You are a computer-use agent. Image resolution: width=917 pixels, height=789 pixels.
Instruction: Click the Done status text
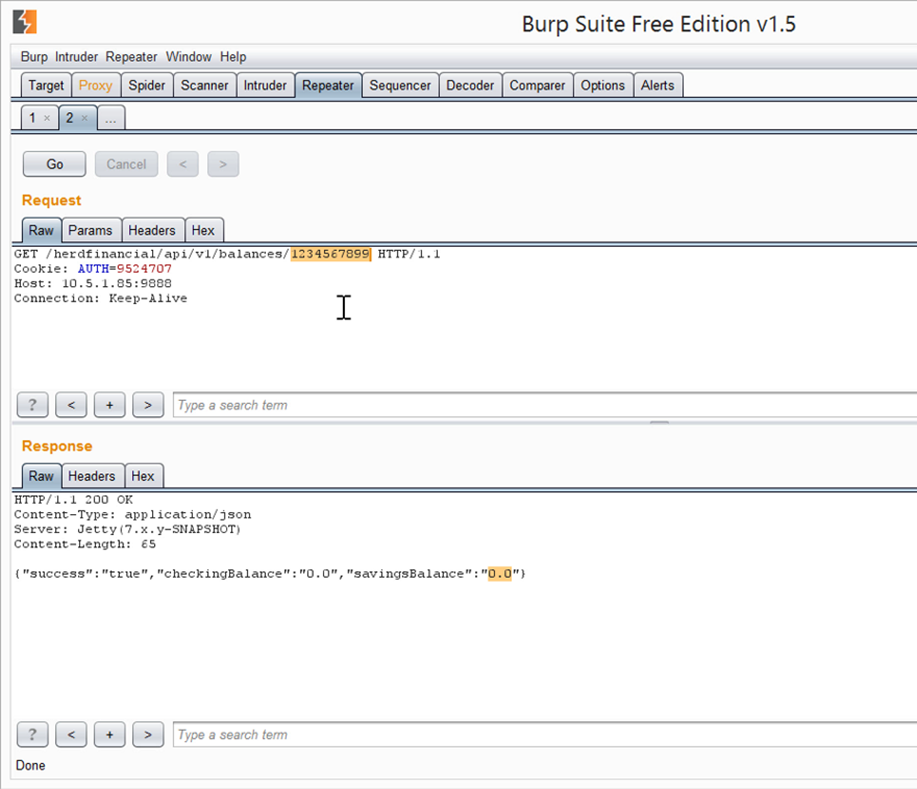tap(30, 766)
